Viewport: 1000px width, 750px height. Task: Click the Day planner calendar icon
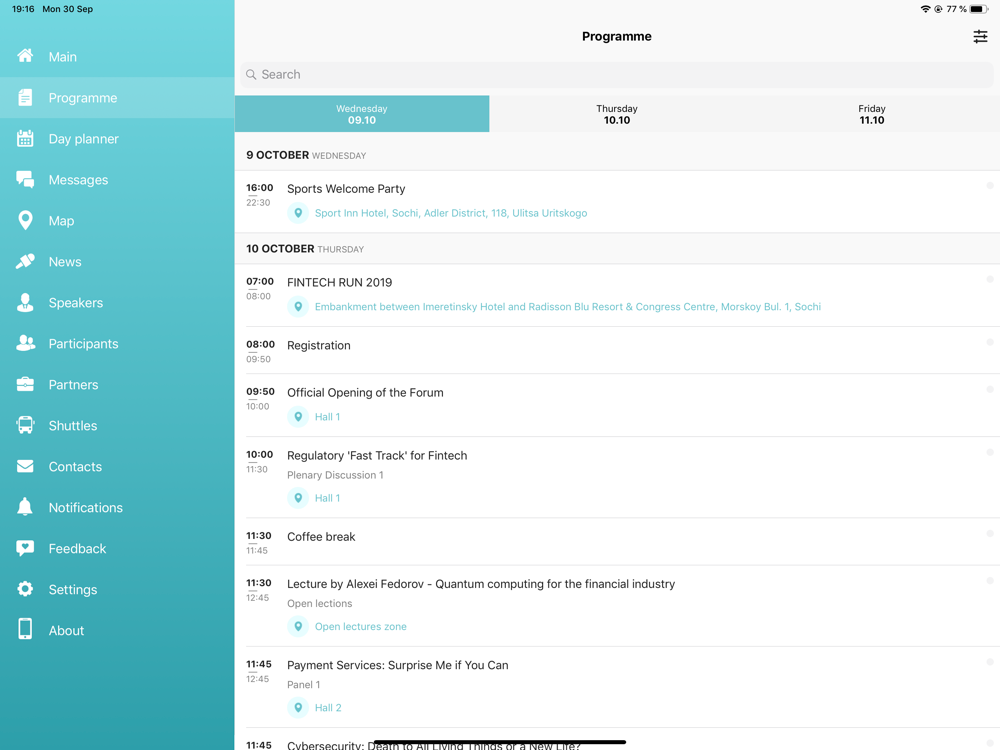25,138
